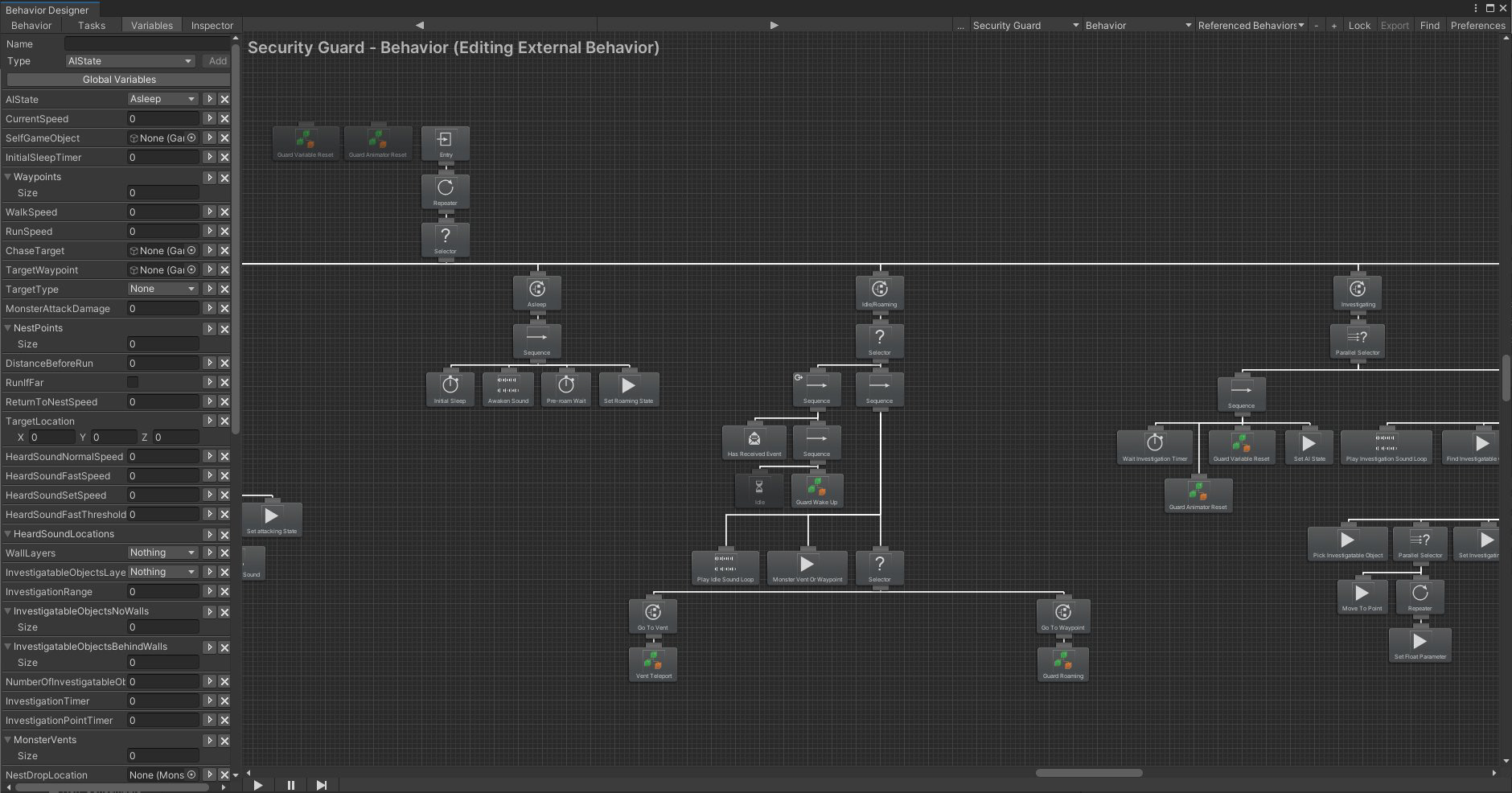Select the Monster Vent Or Waypoint node
The width and height of the screenshot is (1512, 793).
point(807,568)
